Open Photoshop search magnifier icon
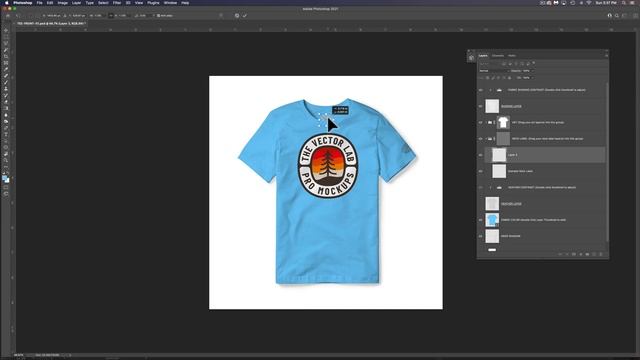 click(x=617, y=16)
